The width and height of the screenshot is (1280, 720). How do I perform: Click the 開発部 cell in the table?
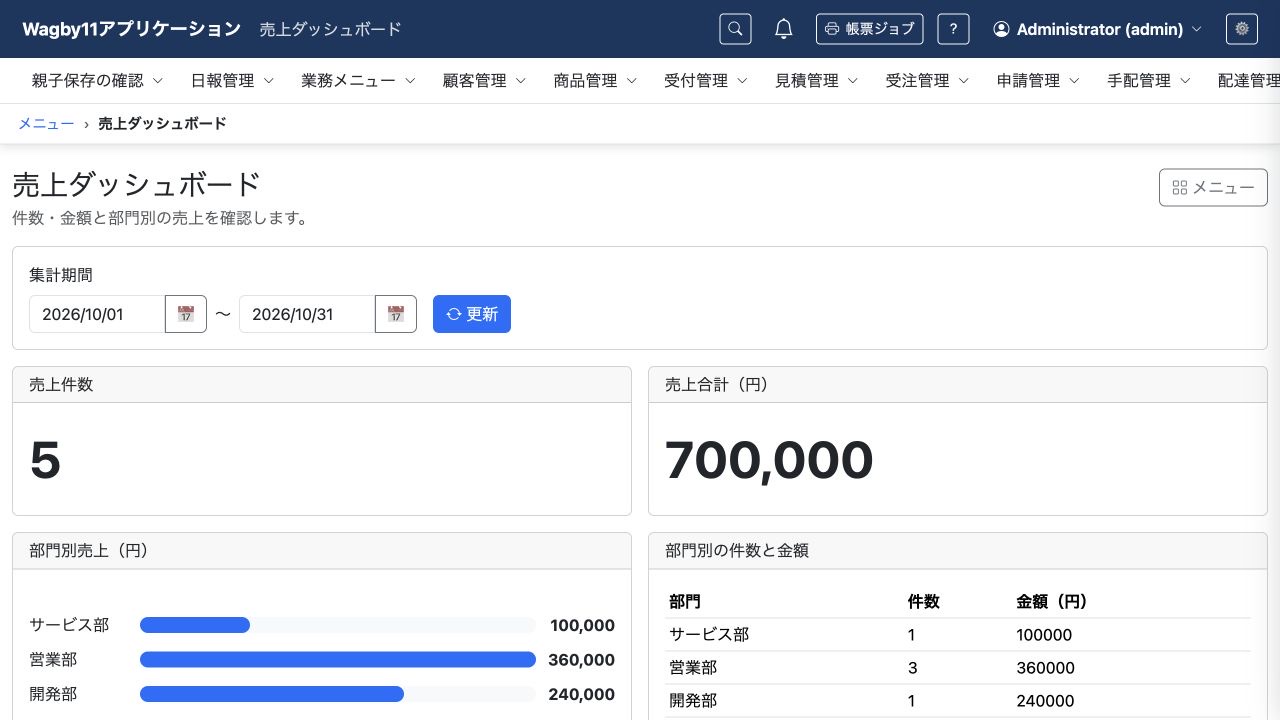[x=693, y=701]
